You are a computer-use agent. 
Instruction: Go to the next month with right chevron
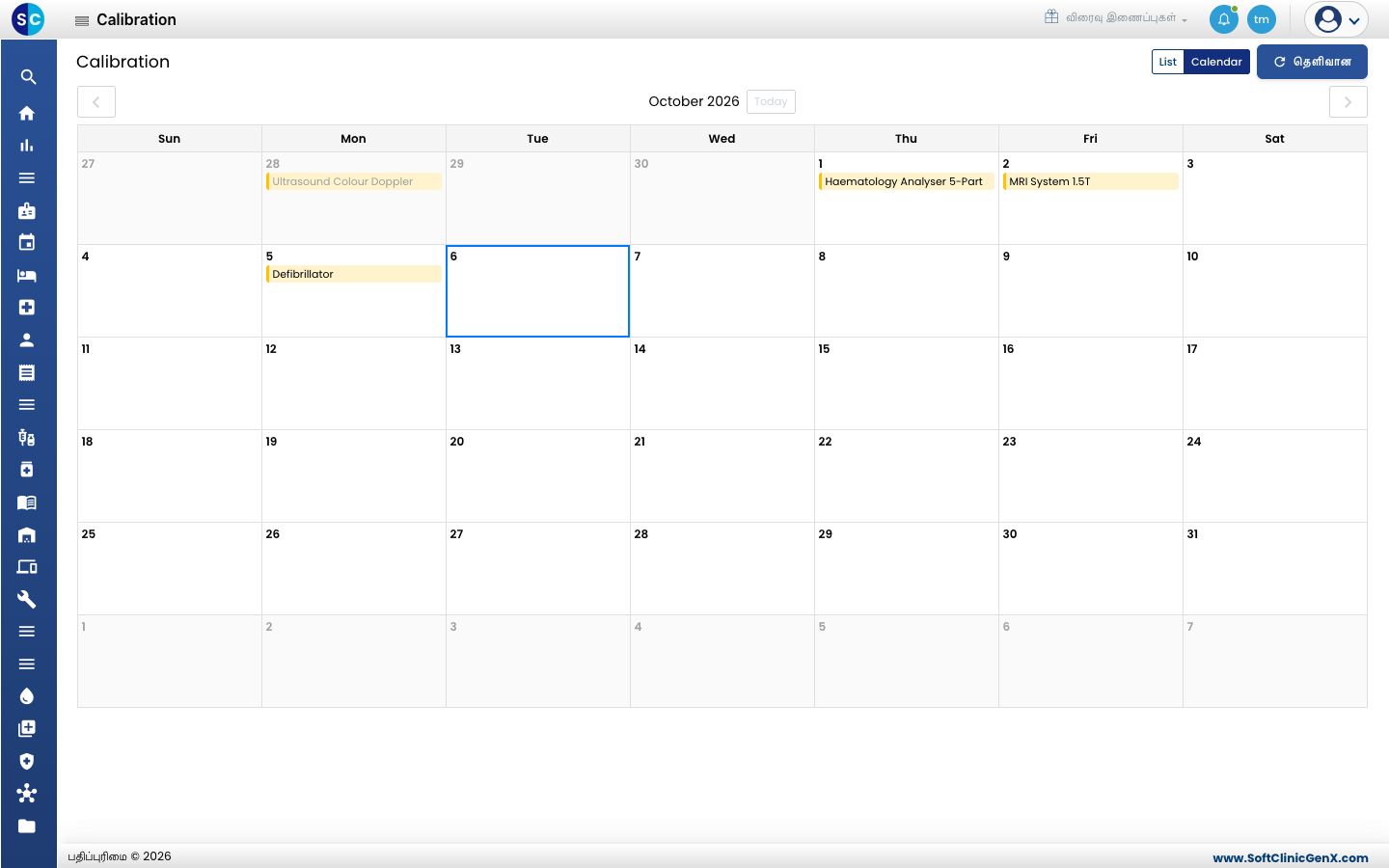pos(1348,101)
